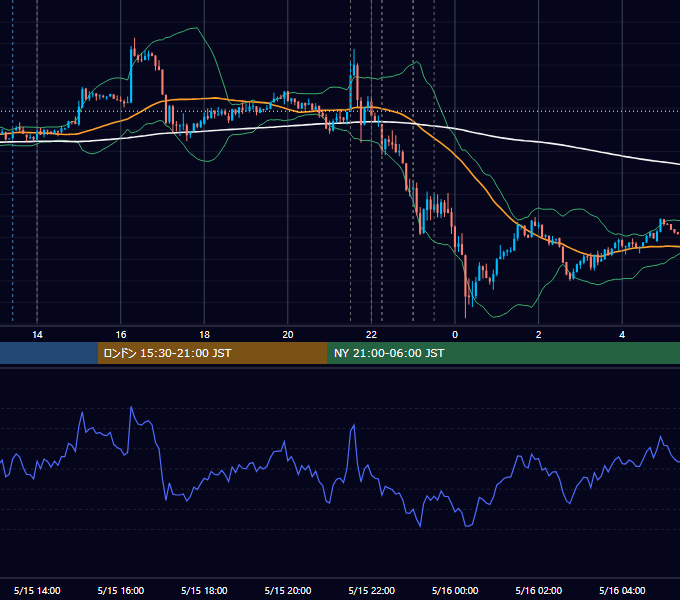The height and width of the screenshot is (600, 680).
Task: Click the tall blue candle near 16:00
Action: click(131, 75)
